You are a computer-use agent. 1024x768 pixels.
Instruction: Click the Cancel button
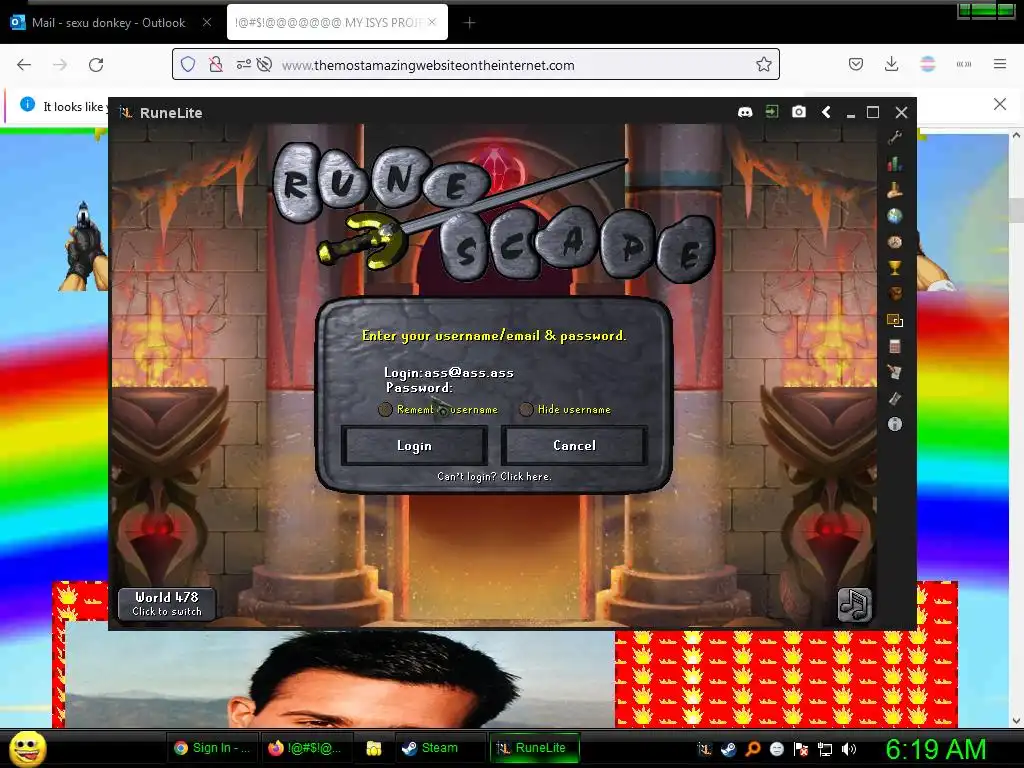(x=574, y=445)
